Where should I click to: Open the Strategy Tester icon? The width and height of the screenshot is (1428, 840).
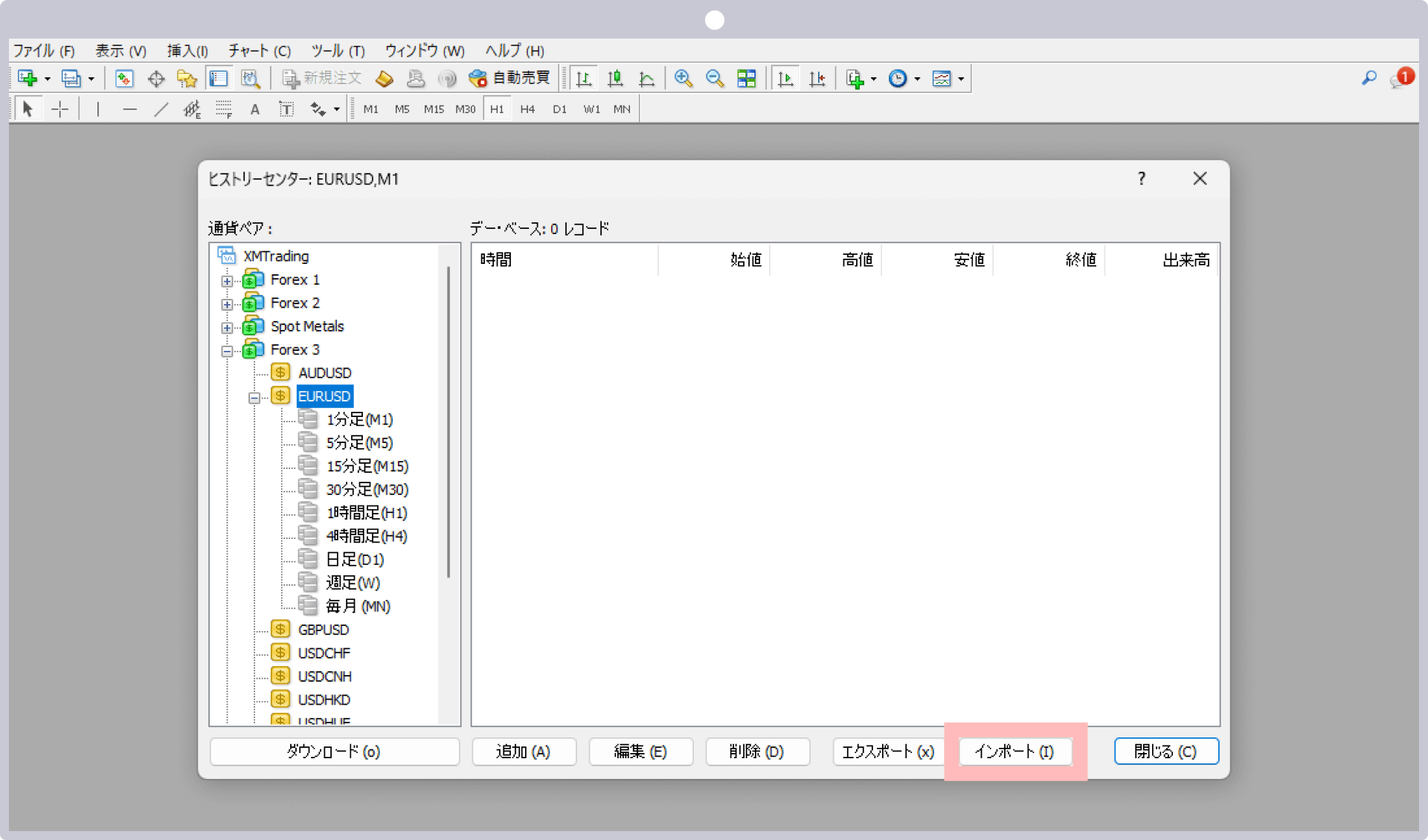point(250,78)
